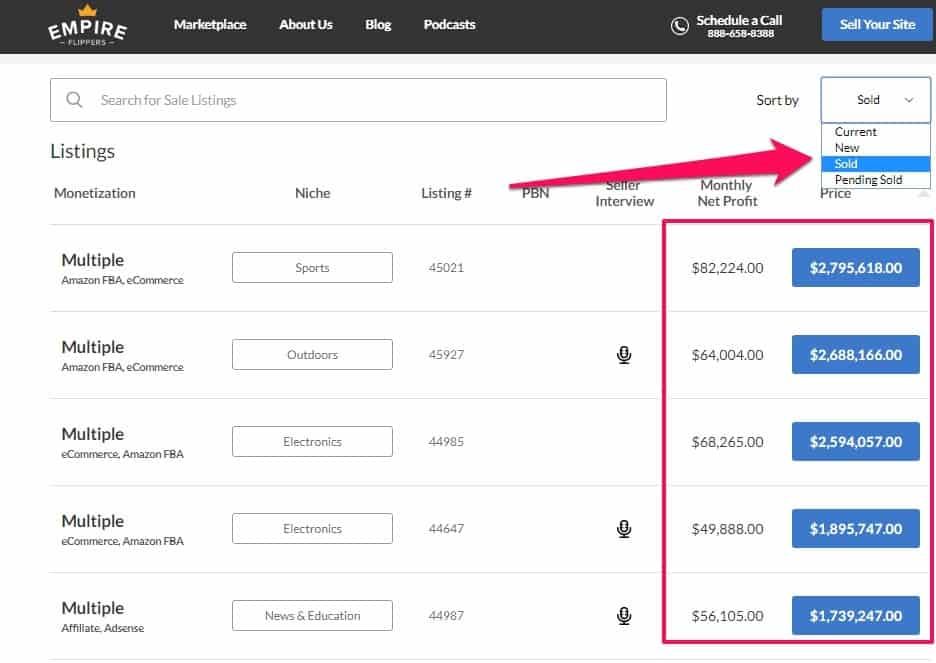
Task: Open the Marketplace menu
Action: coord(210,24)
